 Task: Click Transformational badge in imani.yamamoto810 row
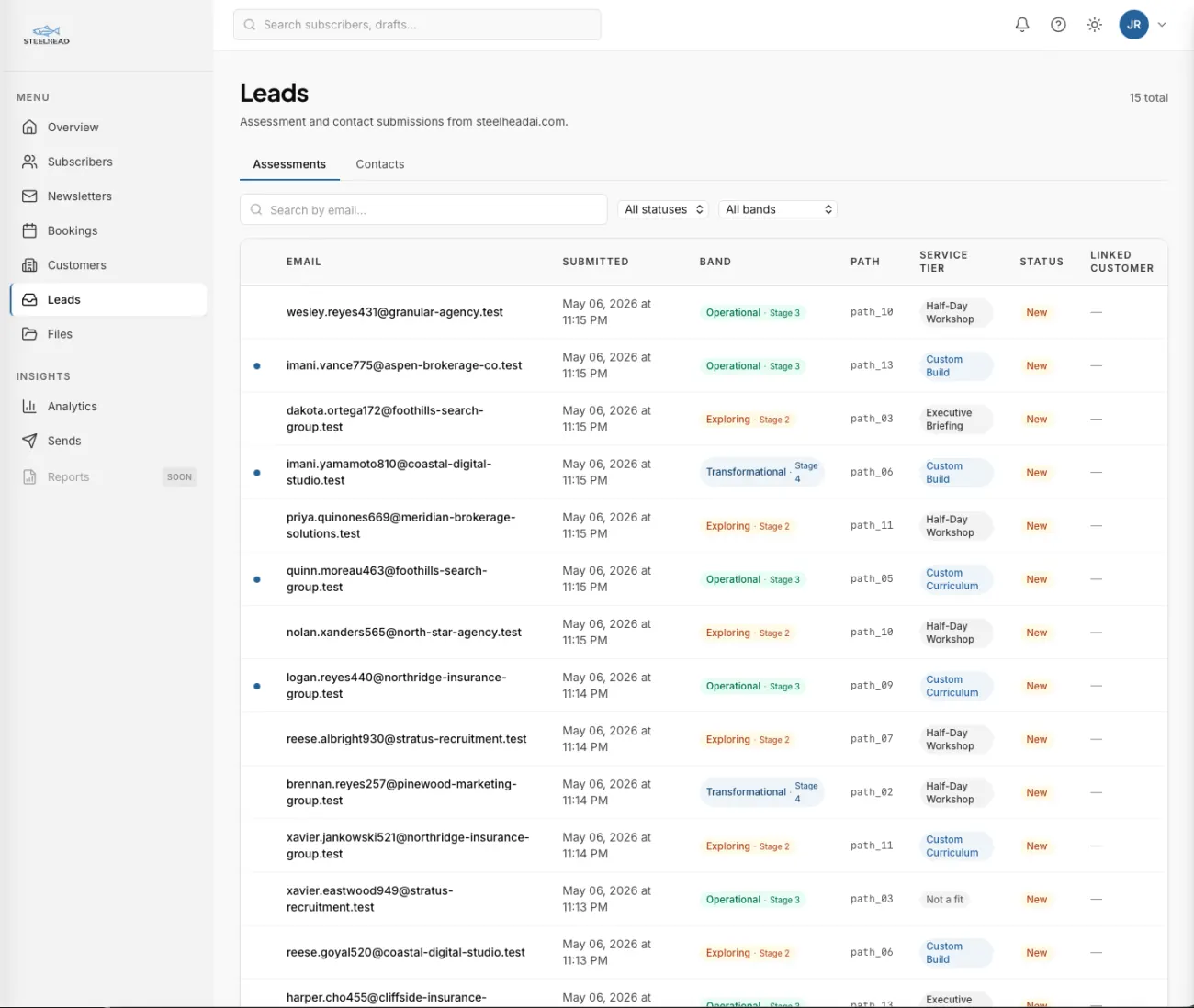click(x=761, y=472)
